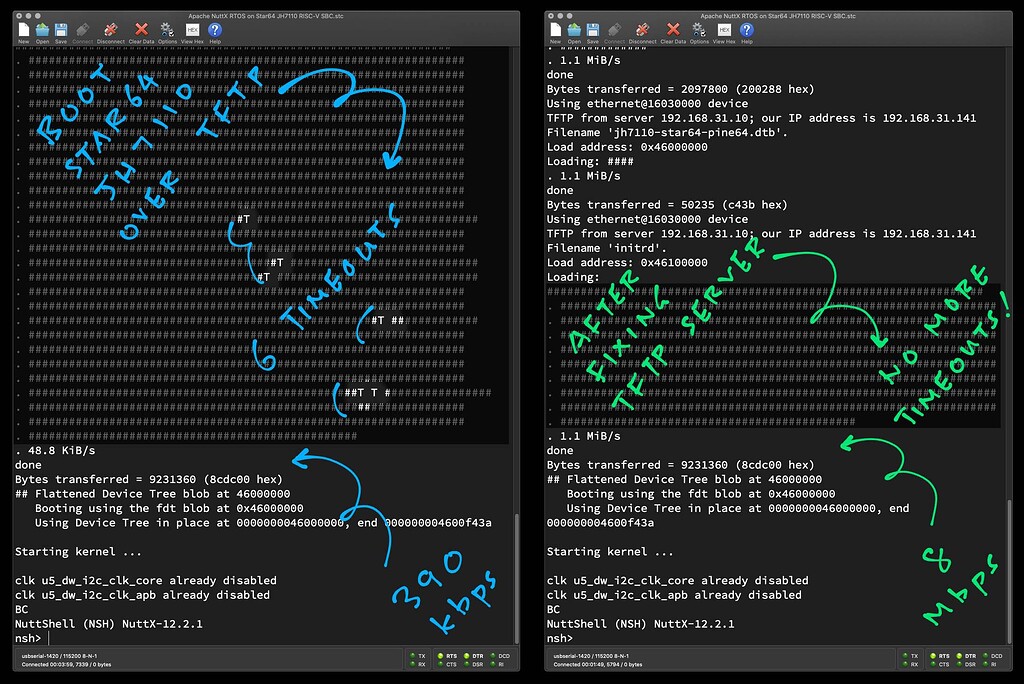The width and height of the screenshot is (1024, 684).
Task: Switch to View Hex in left window
Action: pos(192,32)
